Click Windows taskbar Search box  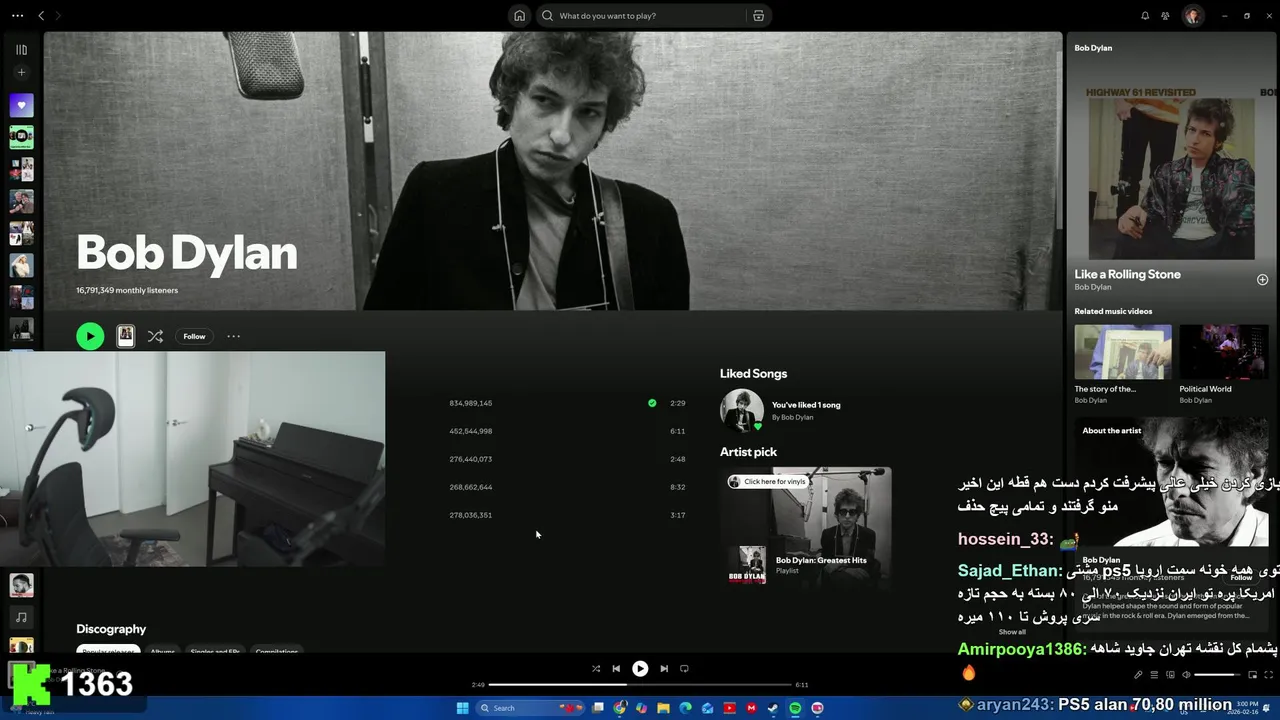pyautogui.click(x=530, y=708)
